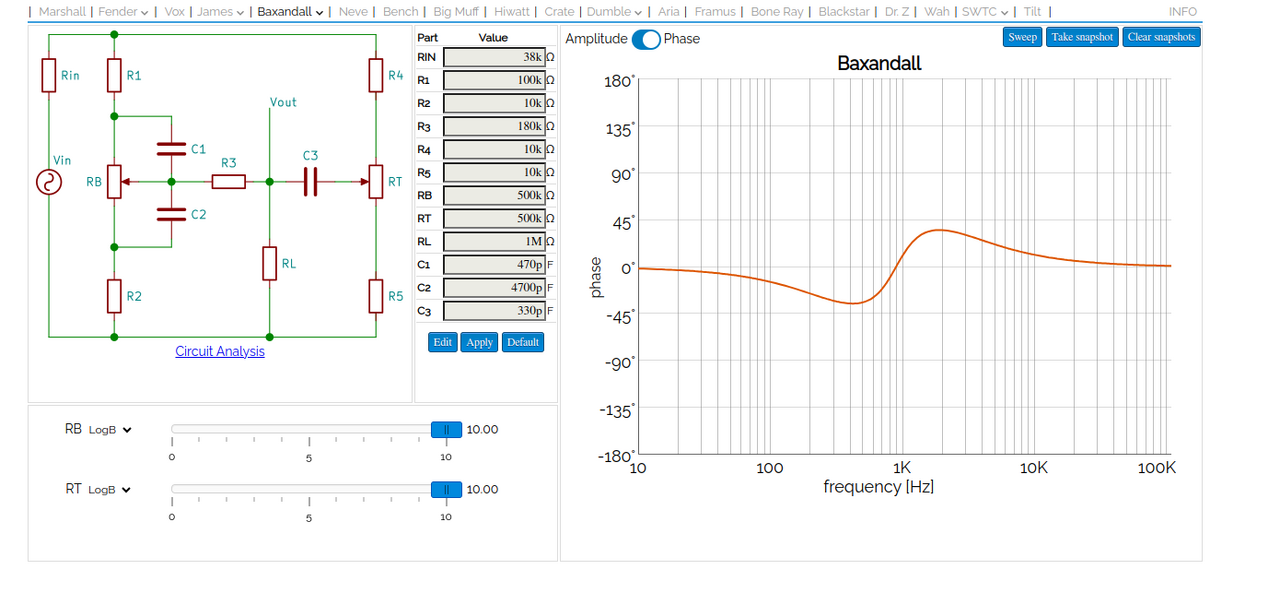The height and width of the screenshot is (605, 1280).
Task: Restore Default part values
Action: (523, 342)
